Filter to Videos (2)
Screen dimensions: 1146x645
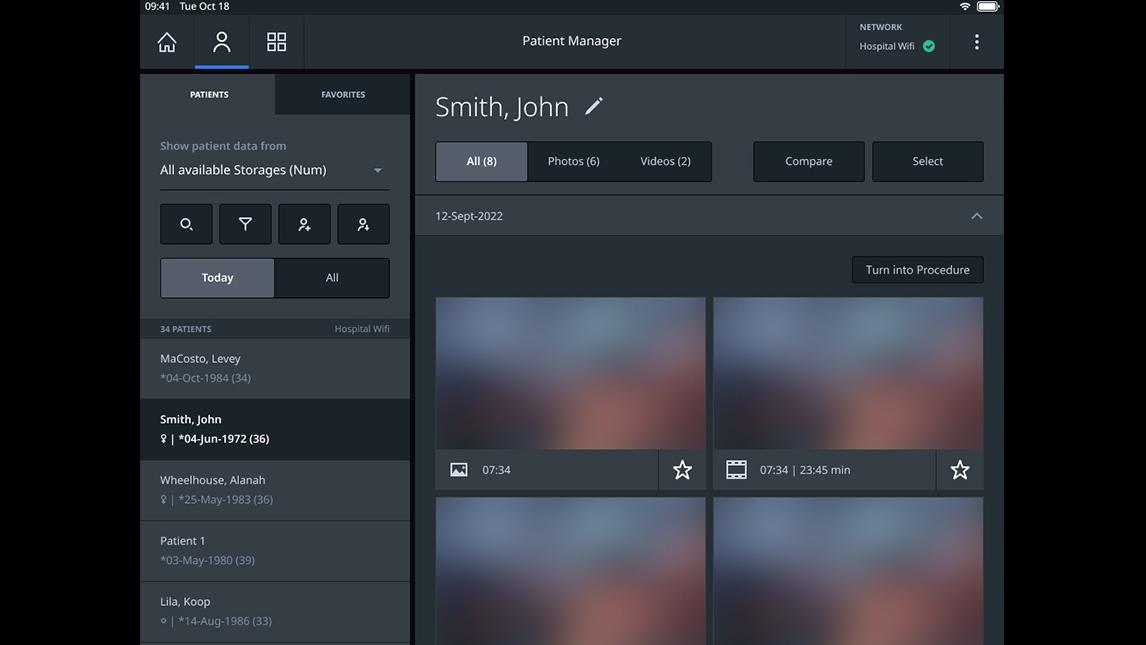click(x=665, y=161)
